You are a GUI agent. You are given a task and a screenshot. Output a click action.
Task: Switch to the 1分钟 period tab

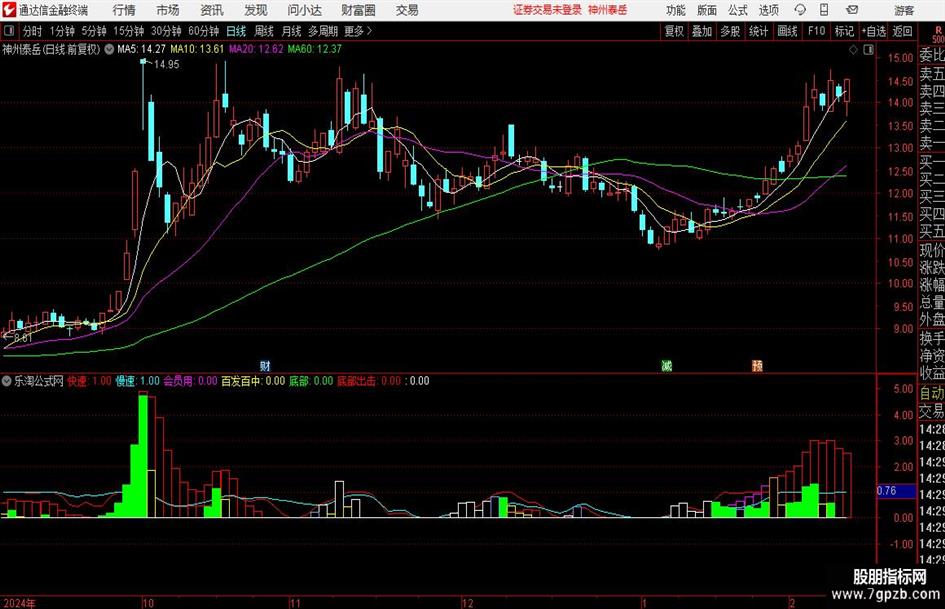pos(61,31)
